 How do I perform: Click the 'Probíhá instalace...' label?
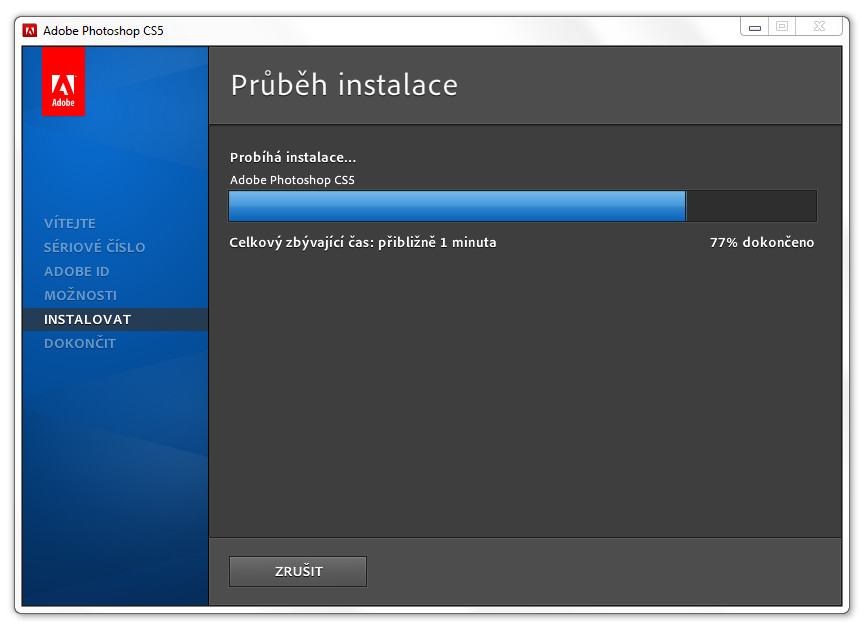(293, 158)
